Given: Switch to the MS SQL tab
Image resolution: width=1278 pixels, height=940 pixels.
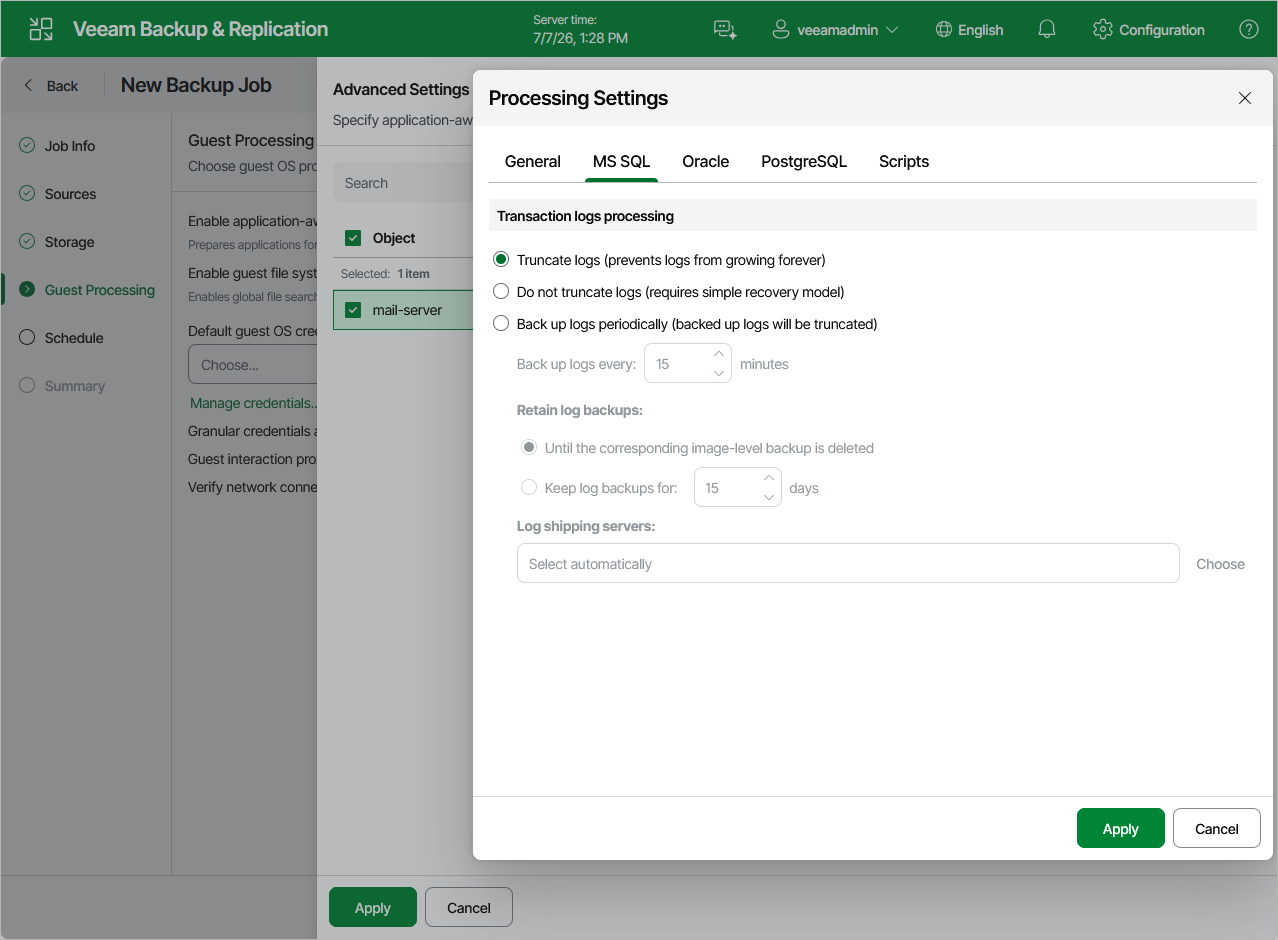Looking at the screenshot, I should tap(622, 162).
